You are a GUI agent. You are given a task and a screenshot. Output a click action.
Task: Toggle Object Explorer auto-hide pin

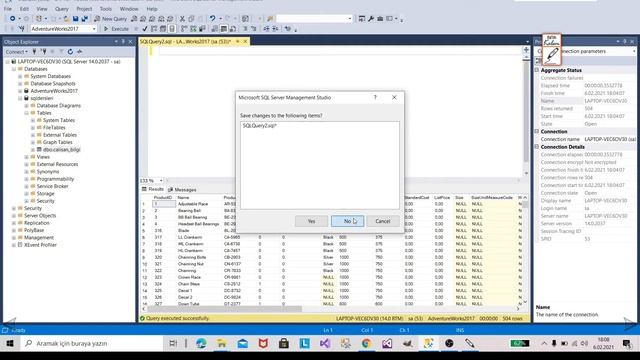[x=123, y=42]
